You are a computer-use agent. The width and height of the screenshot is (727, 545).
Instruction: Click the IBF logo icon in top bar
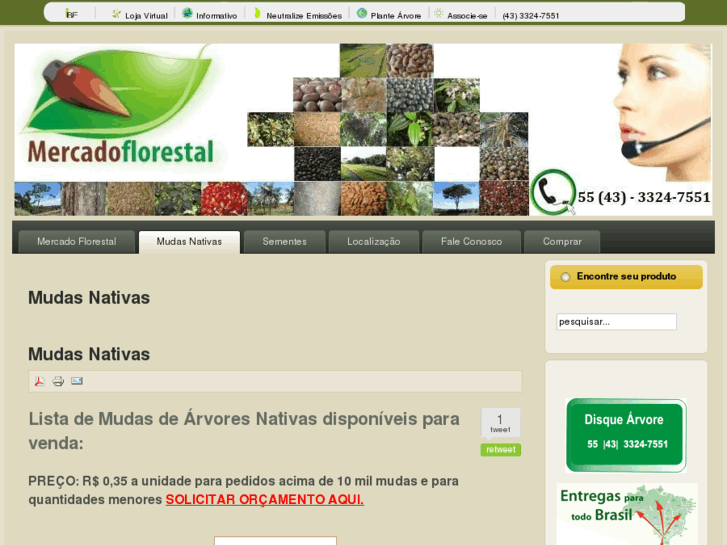tap(71, 14)
